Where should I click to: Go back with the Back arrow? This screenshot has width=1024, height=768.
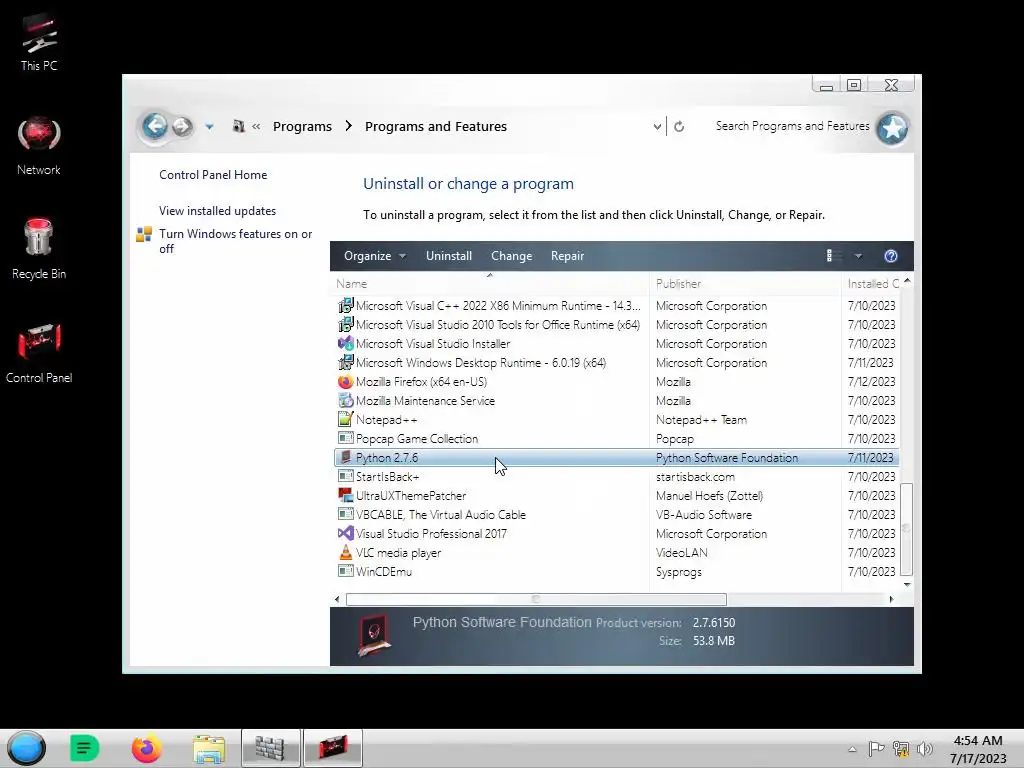pyautogui.click(x=155, y=125)
